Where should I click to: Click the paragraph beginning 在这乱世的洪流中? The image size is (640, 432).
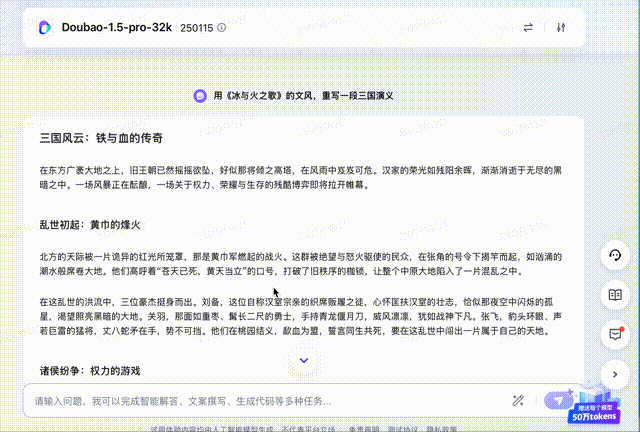pyautogui.click(x=301, y=316)
